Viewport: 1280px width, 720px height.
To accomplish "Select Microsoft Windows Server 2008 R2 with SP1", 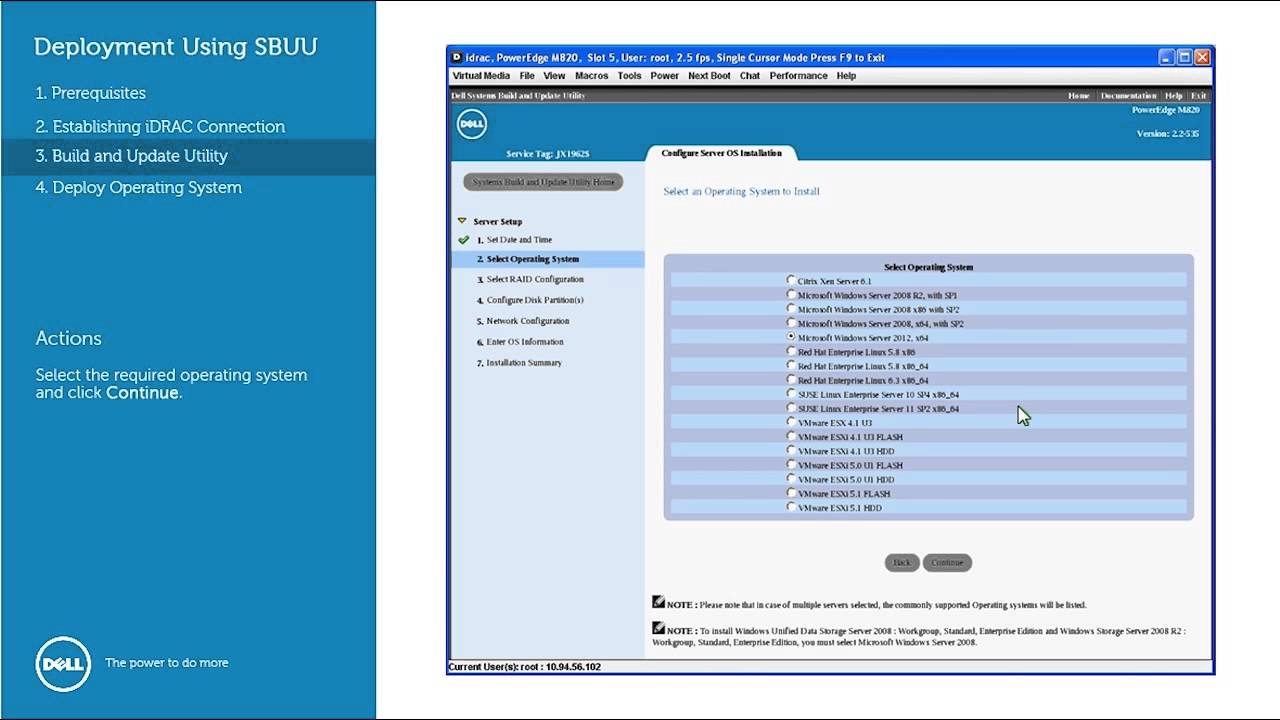I will 792,295.
